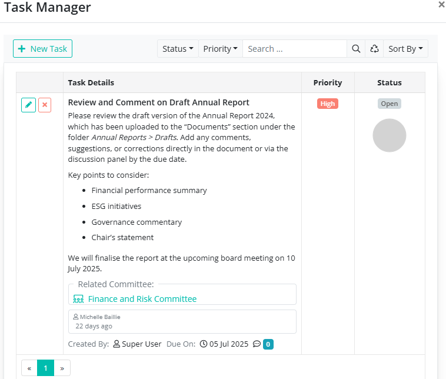Open the Status filter dropdown
446x379 pixels.
click(178, 49)
